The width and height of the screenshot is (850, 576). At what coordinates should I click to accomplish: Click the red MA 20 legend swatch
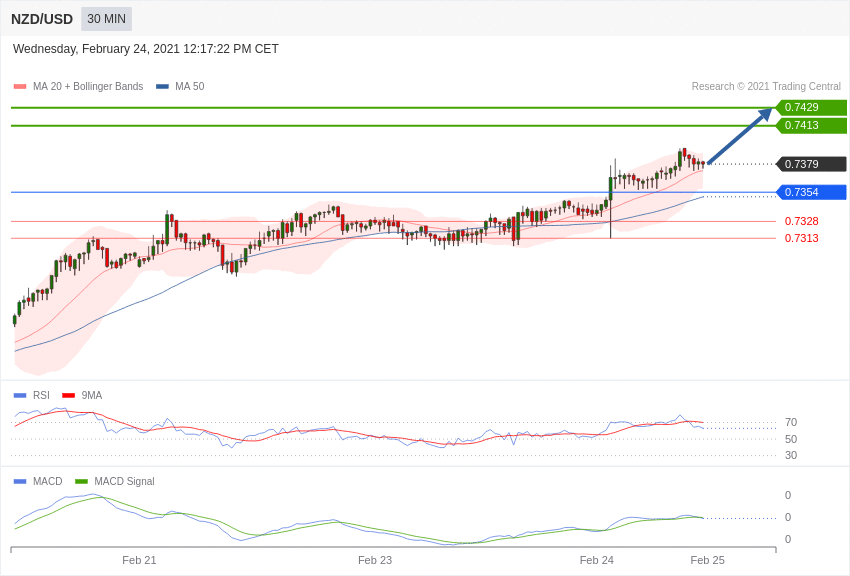[20, 87]
